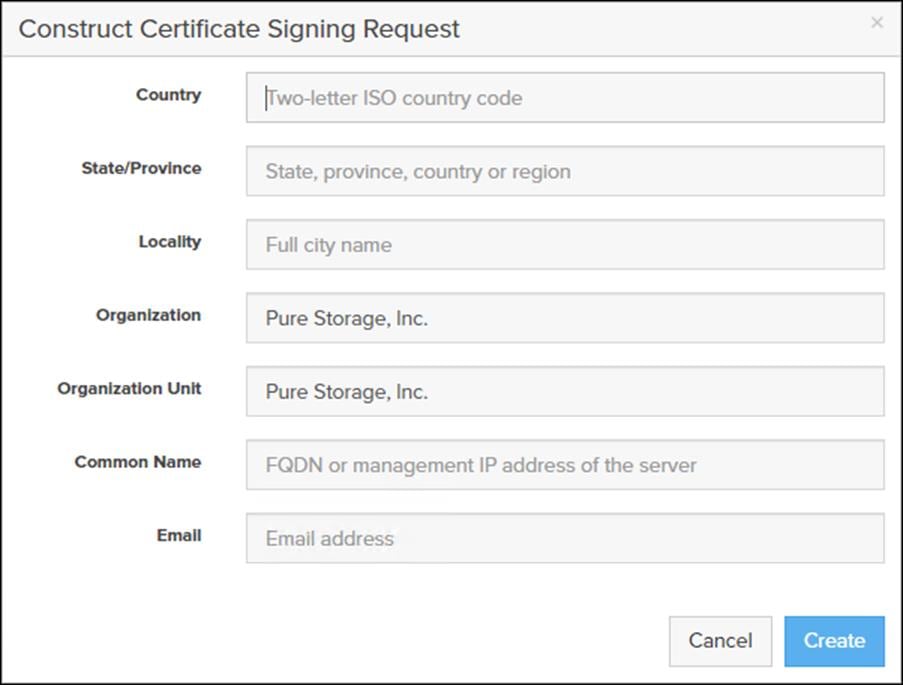Click the FQDN or management IP placeholder field
The height and width of the screenshot is (685, 903).
click(565, 464)
